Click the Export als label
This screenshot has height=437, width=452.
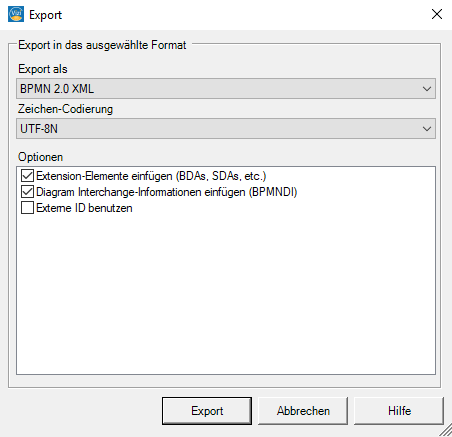[43, 69]
